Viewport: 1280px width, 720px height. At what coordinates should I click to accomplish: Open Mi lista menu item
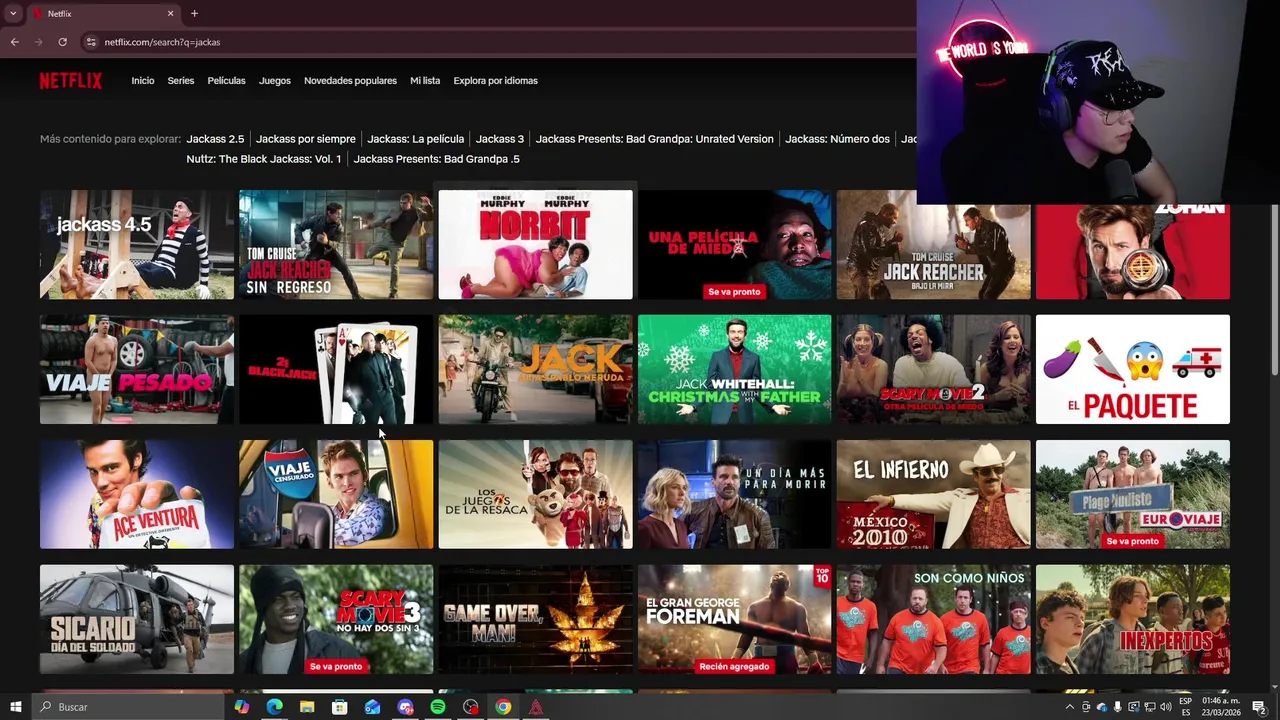point(425,81)
